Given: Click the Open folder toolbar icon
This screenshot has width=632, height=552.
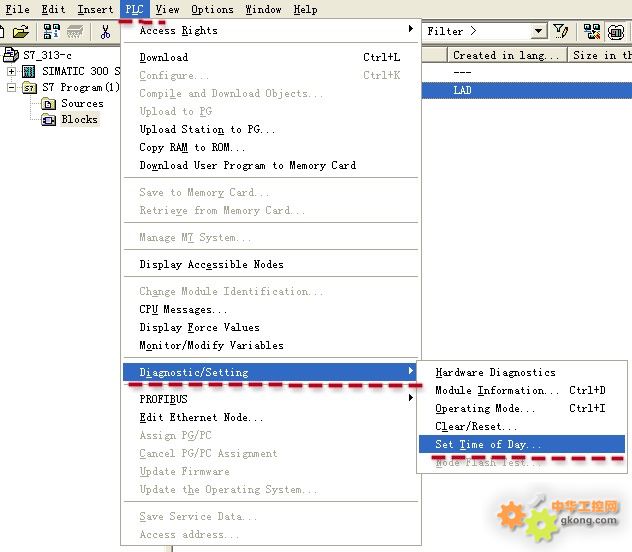Looking at the screenshot, I should [x=20, y=31].
